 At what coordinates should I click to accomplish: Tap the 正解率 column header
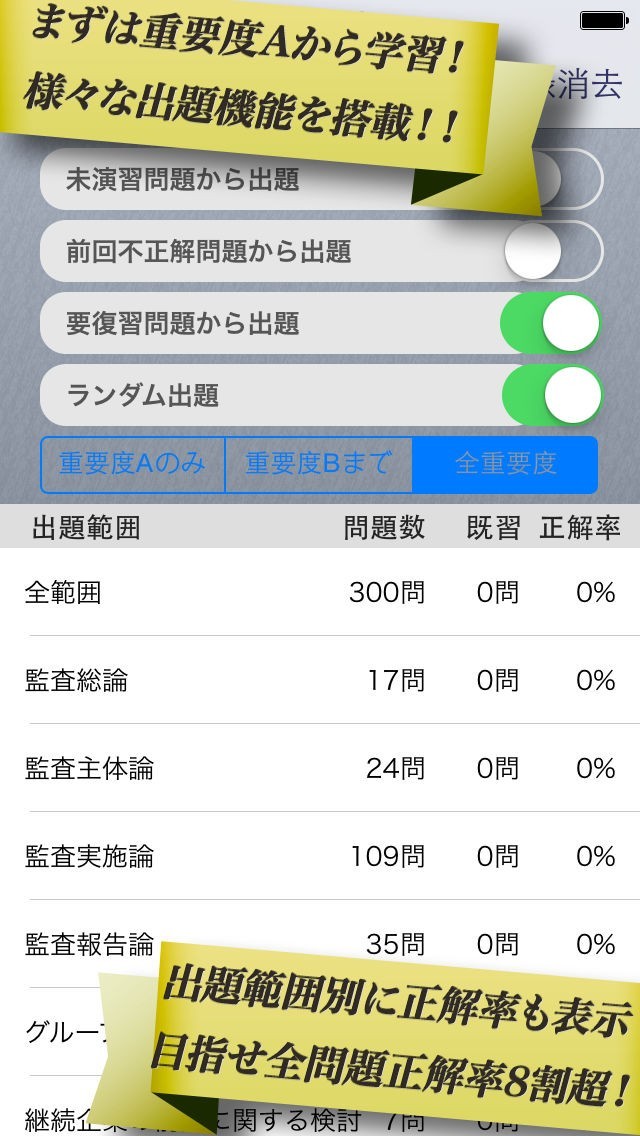coord(580,528)
